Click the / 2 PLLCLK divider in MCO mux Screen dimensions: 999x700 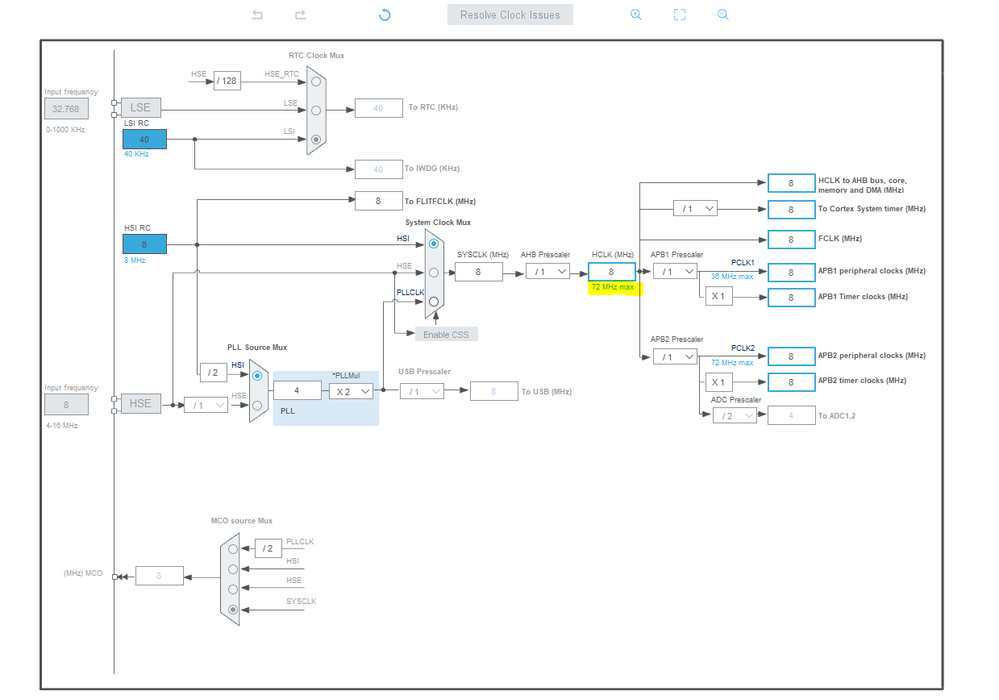(x=268, y=548)
